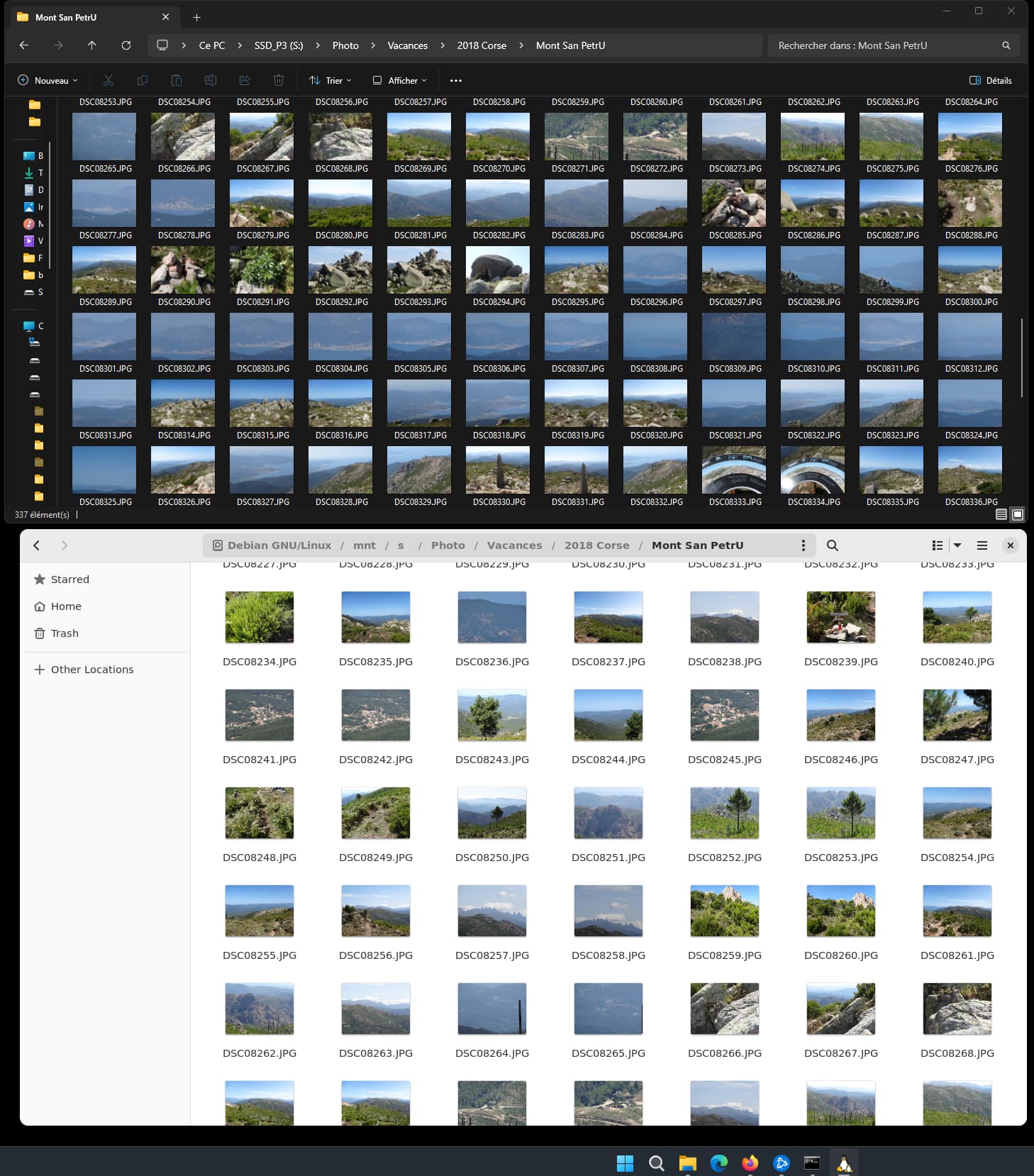This screenshot has width=1034, height=1176.
Task: Click the cut scissors icon
Action: (109, 80)
